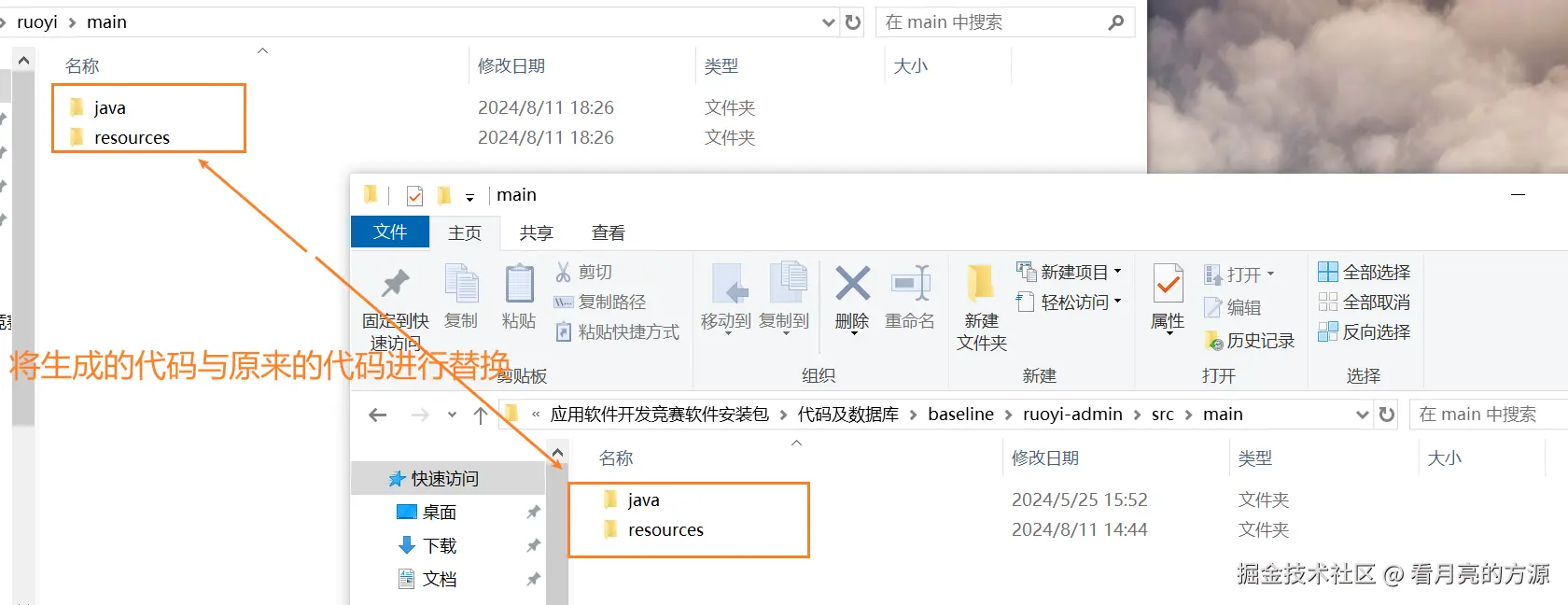This screenshot has height=605, width=1568.
Task: Open address dropdown in back window
Action: coord(828,22)
